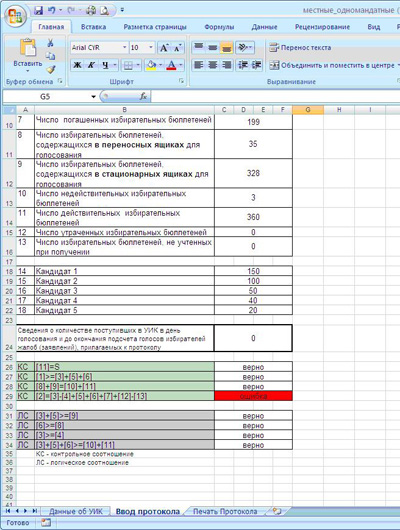Click the insert function fx icon
The height and width of the screenshot is (530, 400).
point(143,97)
